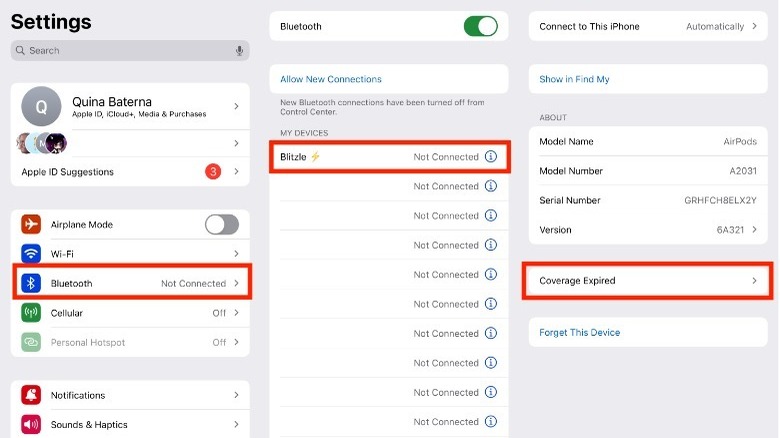Click the Wi-Fi settings icon

(x=31, y=254)
